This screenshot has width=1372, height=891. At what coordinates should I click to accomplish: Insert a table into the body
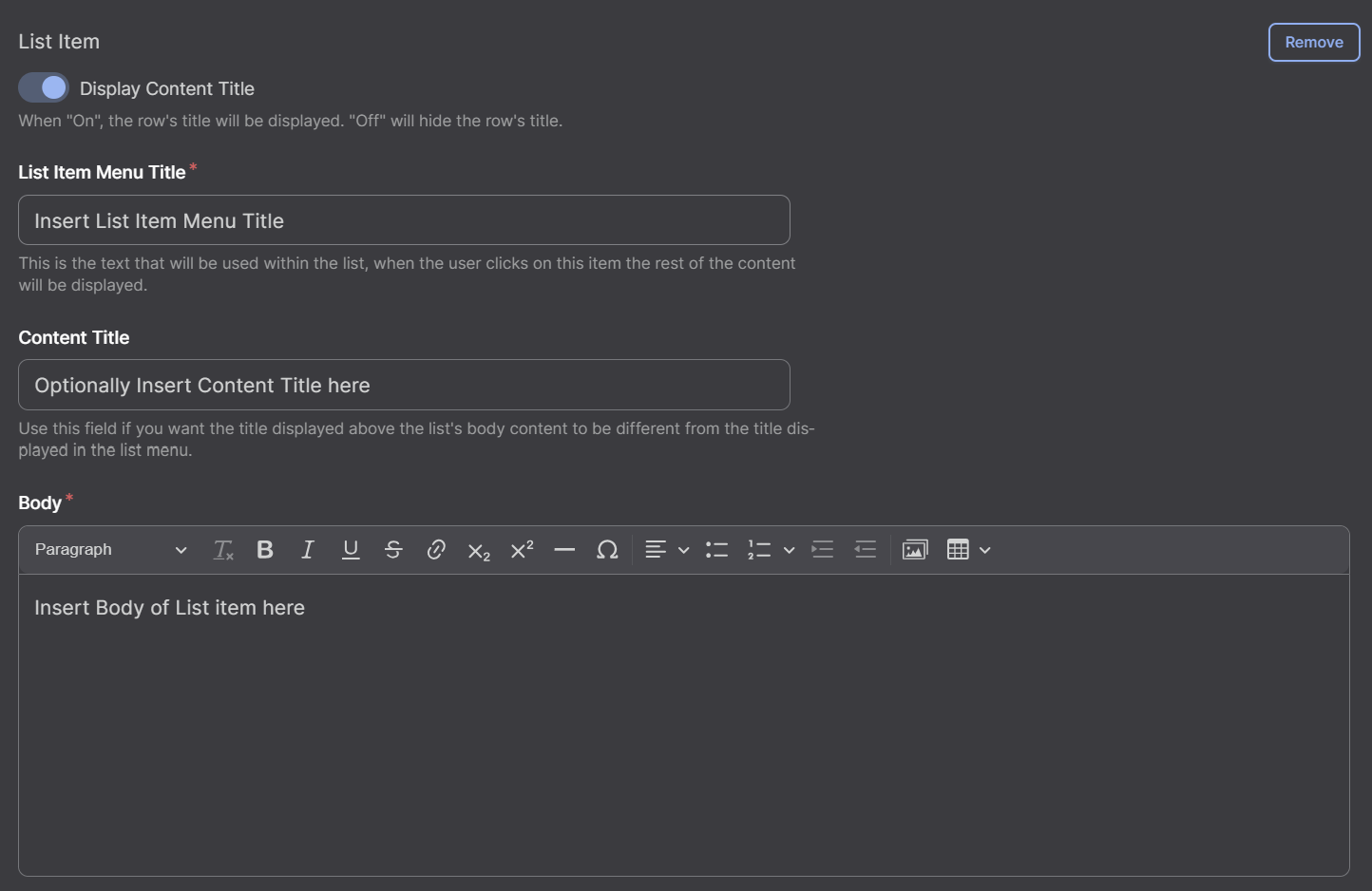coord(958,550)
